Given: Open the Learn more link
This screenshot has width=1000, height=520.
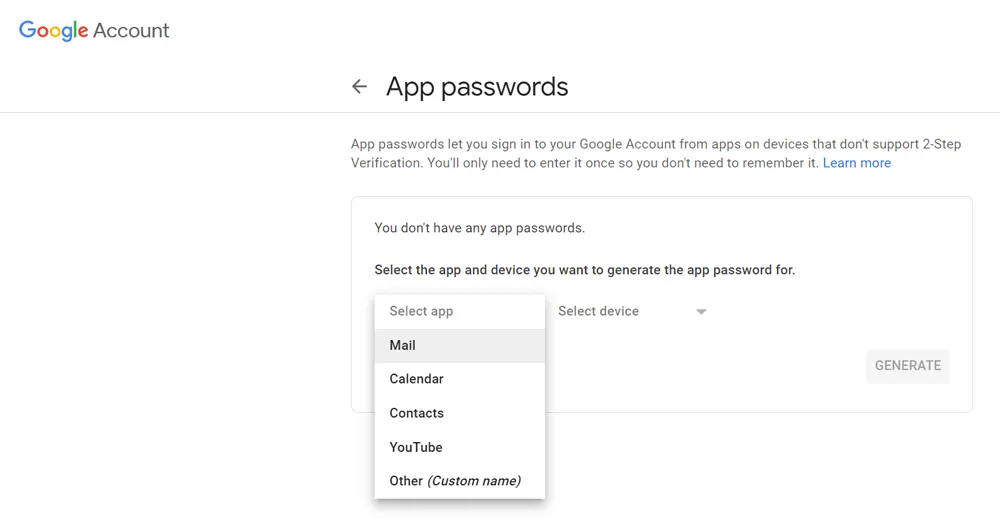Looking at the screenshot, I should pos(856,163).
